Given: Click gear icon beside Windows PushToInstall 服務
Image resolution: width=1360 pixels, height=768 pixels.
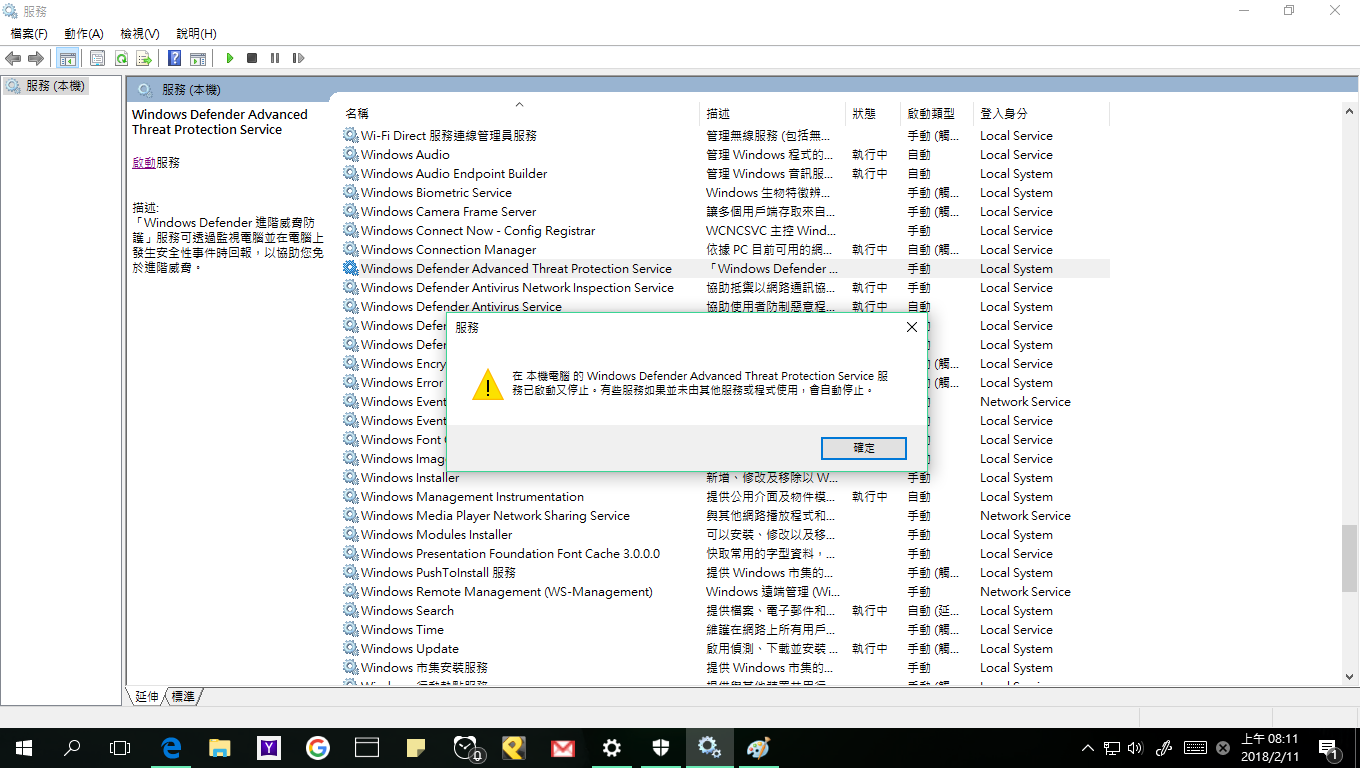Looking at the screenshot, I should [350, 572].
